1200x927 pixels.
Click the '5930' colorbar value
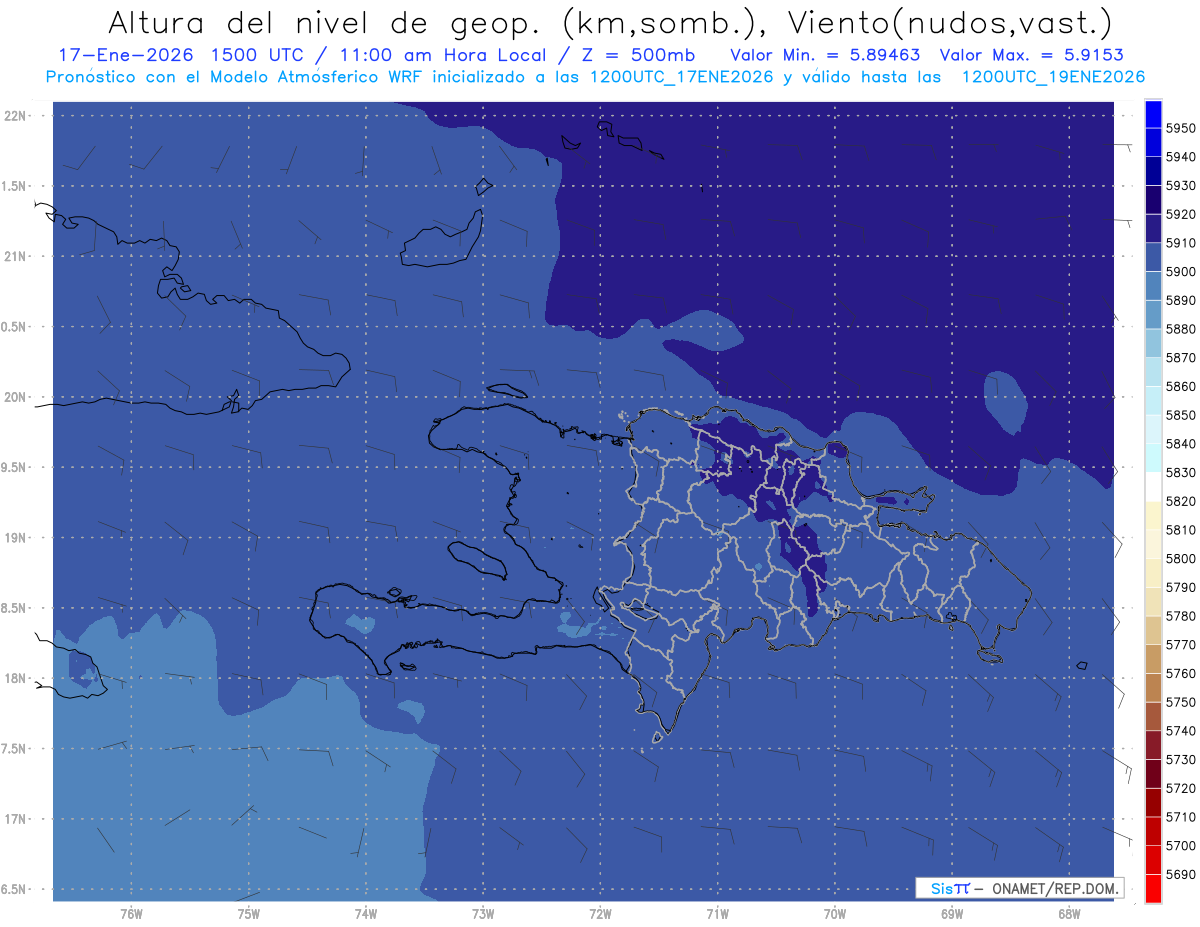pyautogui.click(x=1180, y=186)
